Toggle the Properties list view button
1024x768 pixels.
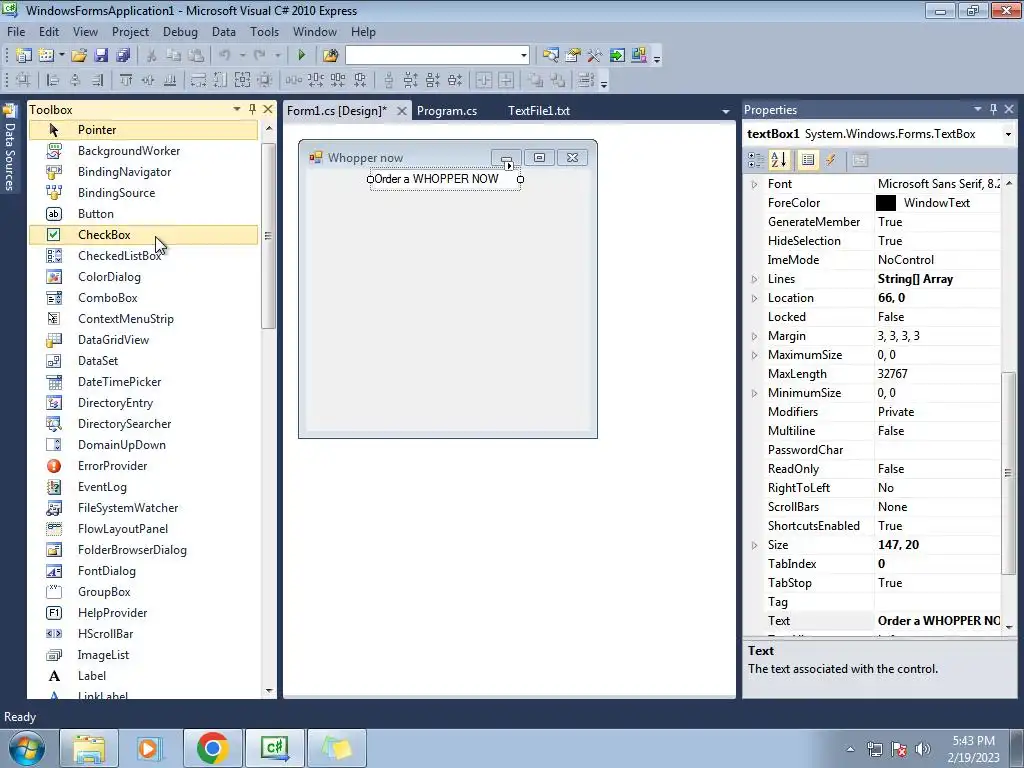[808, 160]
